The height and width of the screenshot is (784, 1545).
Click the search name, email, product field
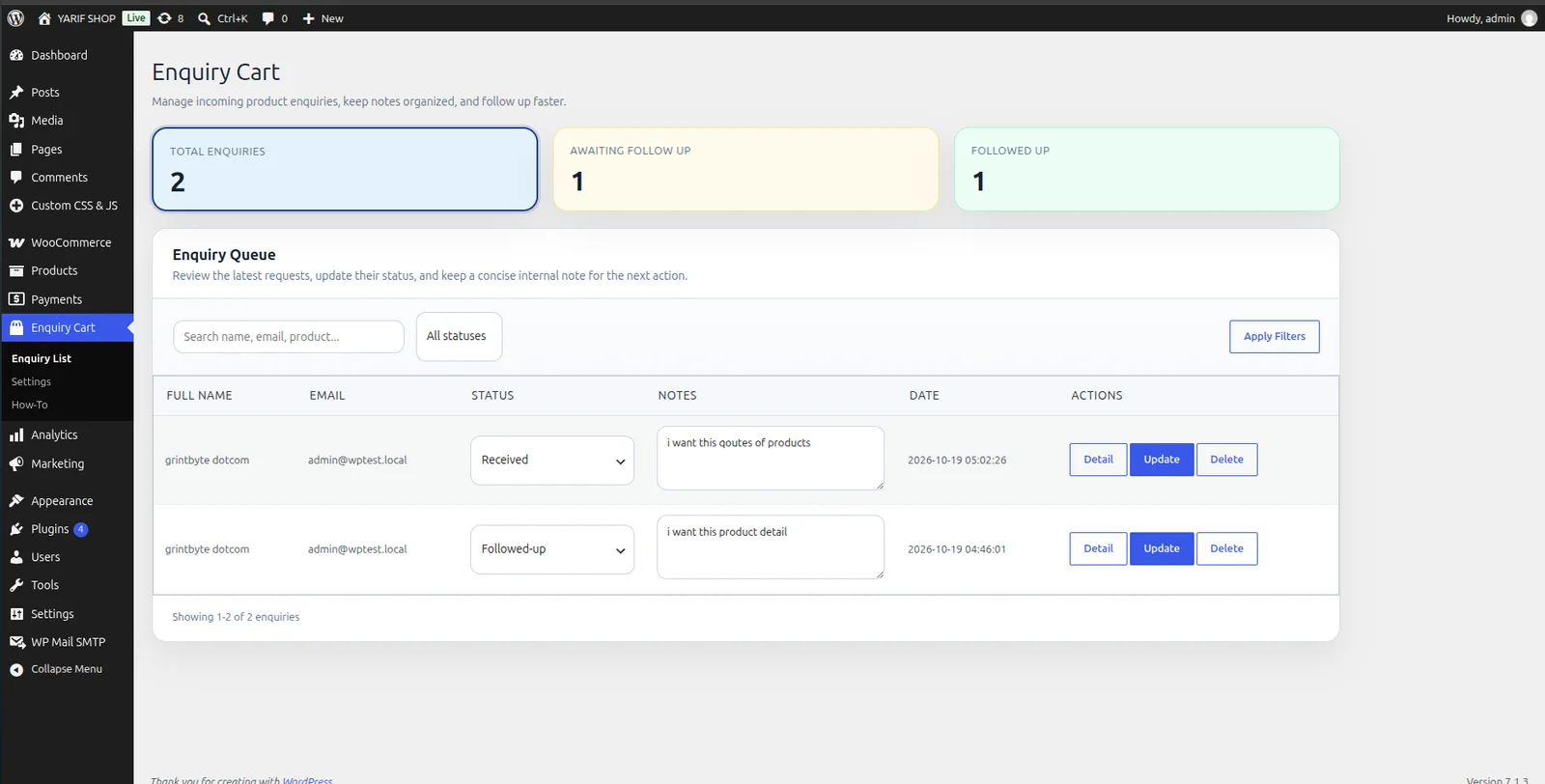pyautogui.click(x=289, y=337)
